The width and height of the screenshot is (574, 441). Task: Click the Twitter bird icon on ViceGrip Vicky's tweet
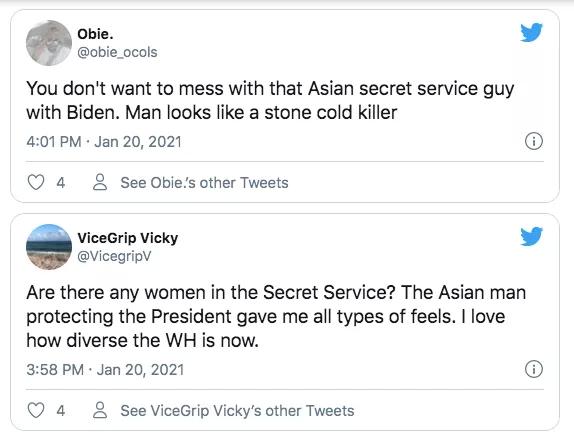click(x=532, y=236)
